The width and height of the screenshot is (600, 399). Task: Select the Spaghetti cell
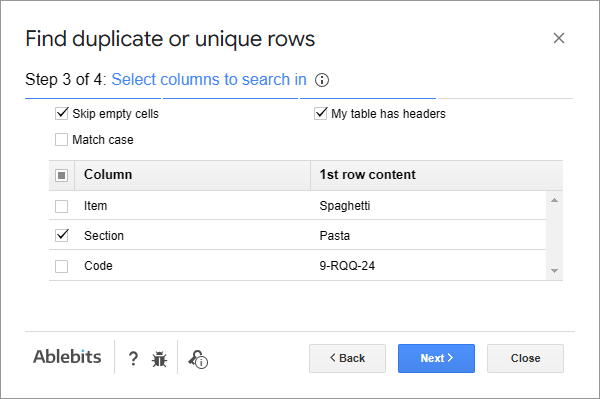pyautogui.click(x=345, y=206)
